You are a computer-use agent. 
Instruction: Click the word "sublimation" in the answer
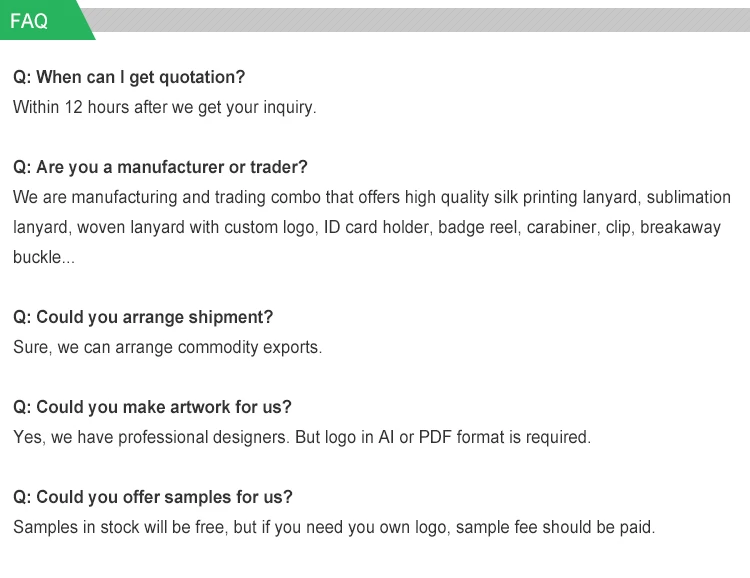pyautogui.click(x=689, y=197)
